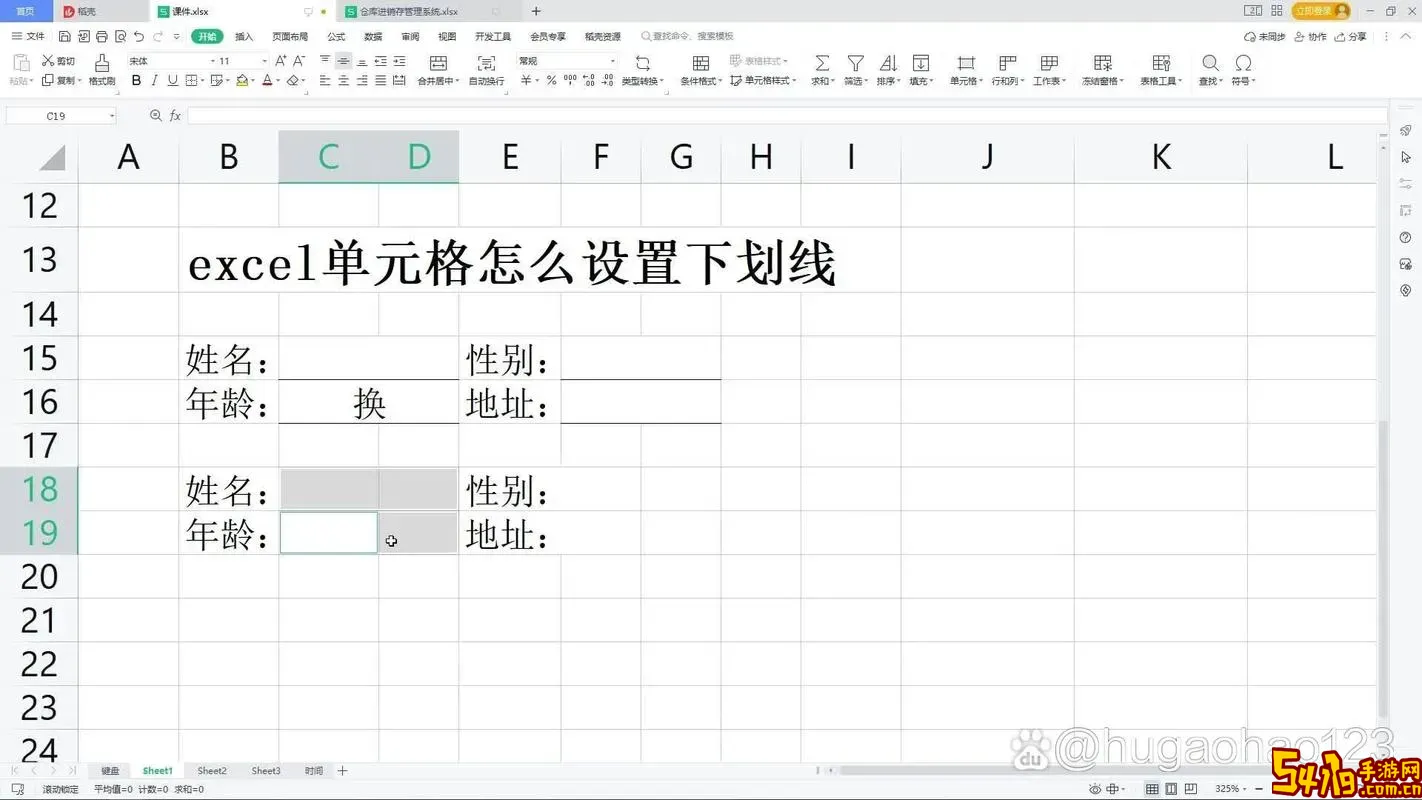Click the Filter (筛选) funnel icon

pyautogui.click(x=855, y=63)
